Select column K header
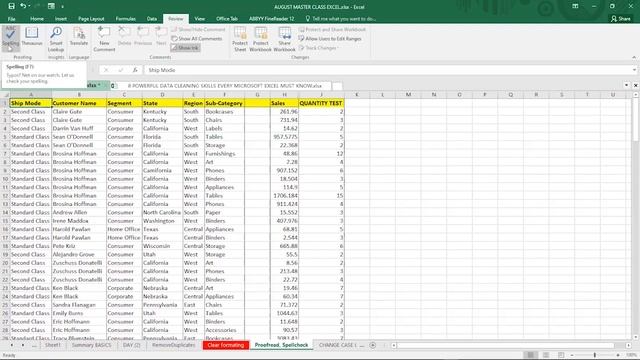 [x=357, y=95]
